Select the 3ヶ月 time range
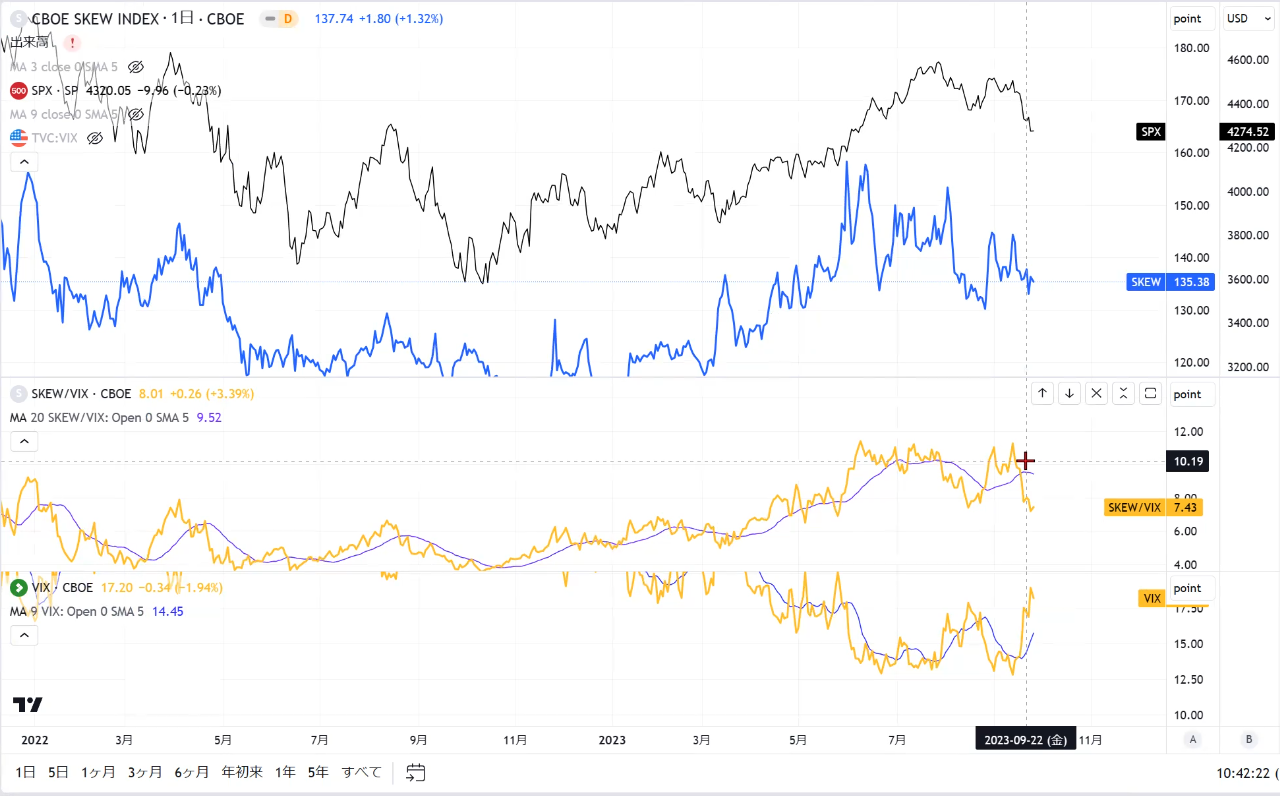This screenshot has height=796, width=1280. (145, 772)
